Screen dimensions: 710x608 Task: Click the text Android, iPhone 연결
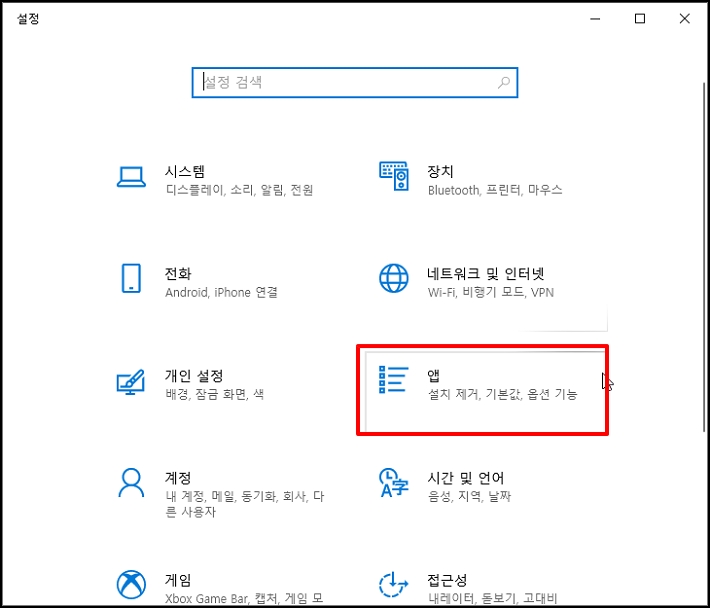[x=221, y=292]
